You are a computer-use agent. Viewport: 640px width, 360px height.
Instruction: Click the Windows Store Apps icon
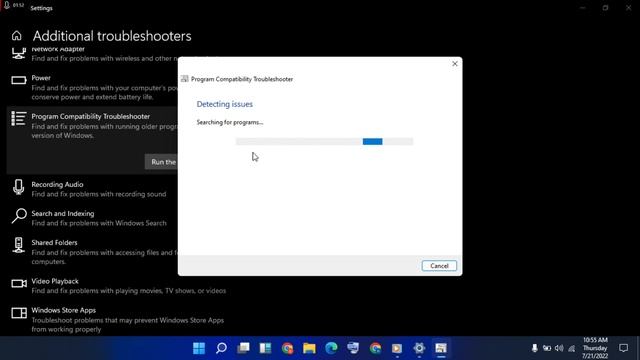(19, 313)
